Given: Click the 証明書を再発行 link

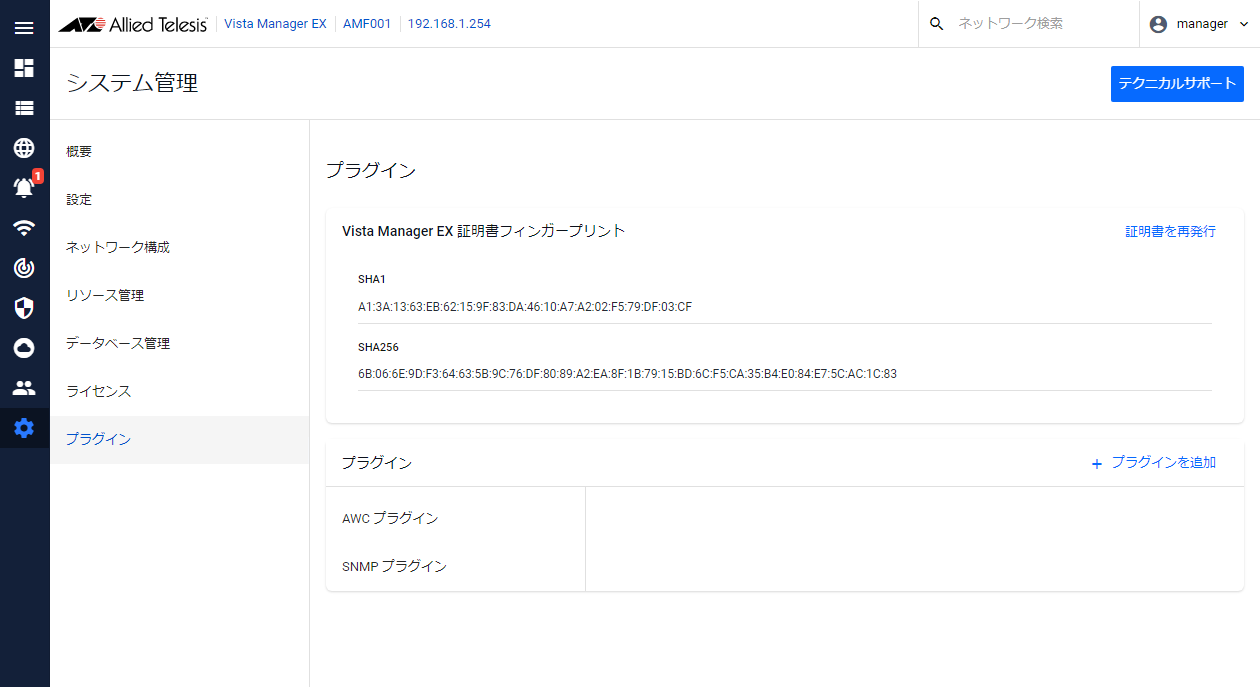Looking at the screenshot, I should [1170, 231].
